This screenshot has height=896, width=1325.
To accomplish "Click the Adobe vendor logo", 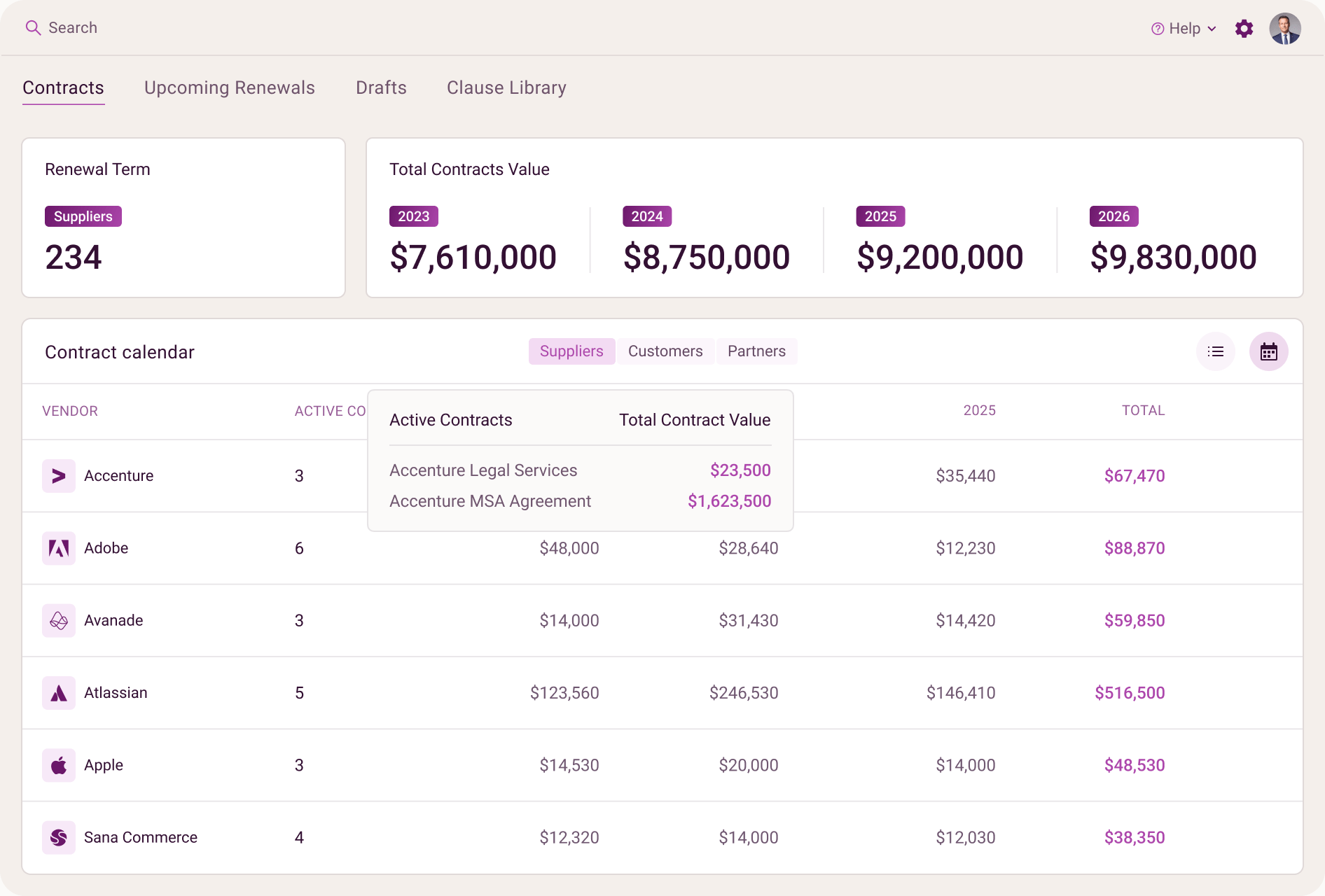I will (x=59, y=548).
